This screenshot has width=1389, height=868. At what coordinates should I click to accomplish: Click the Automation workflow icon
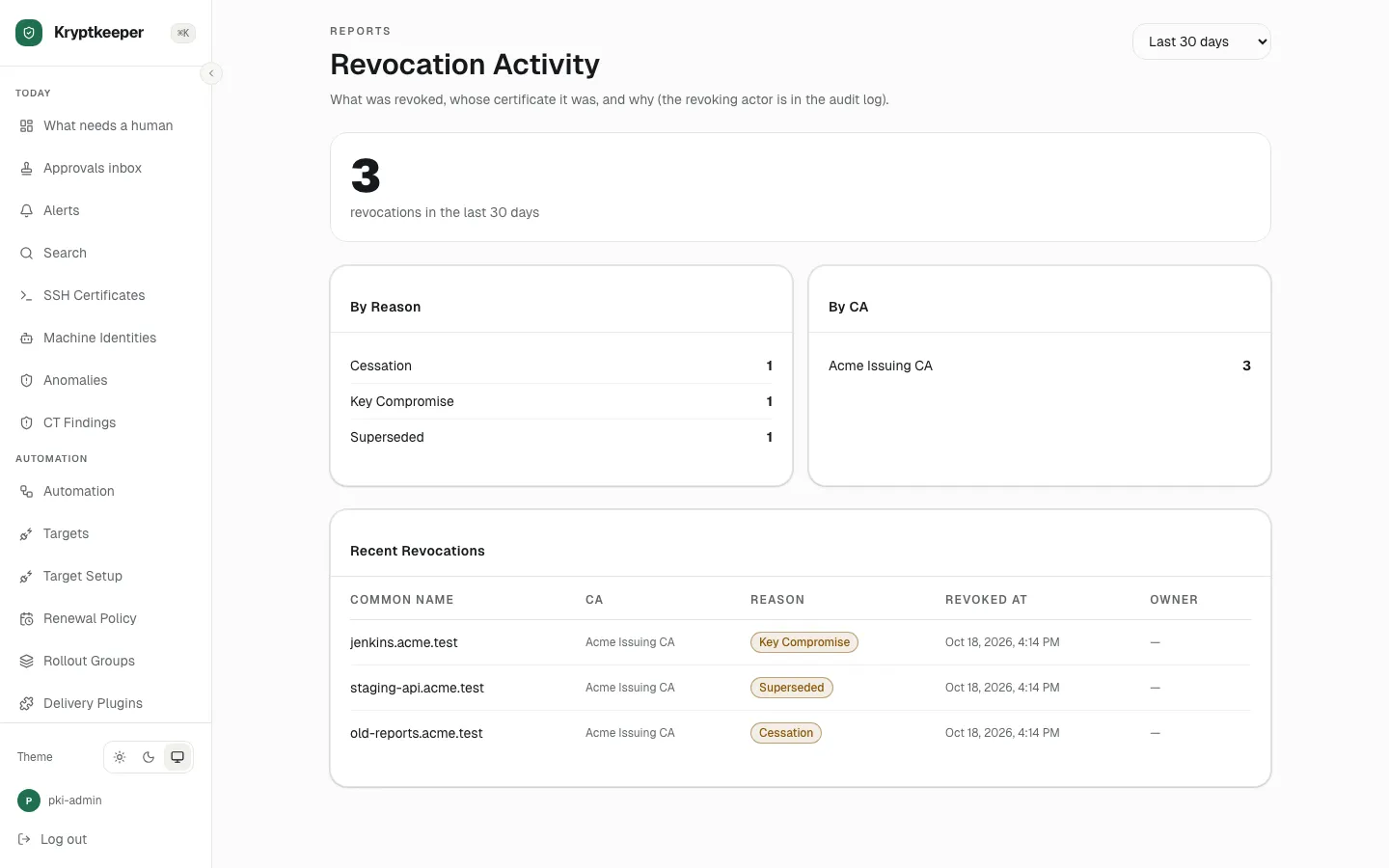(x=27, y=492)
